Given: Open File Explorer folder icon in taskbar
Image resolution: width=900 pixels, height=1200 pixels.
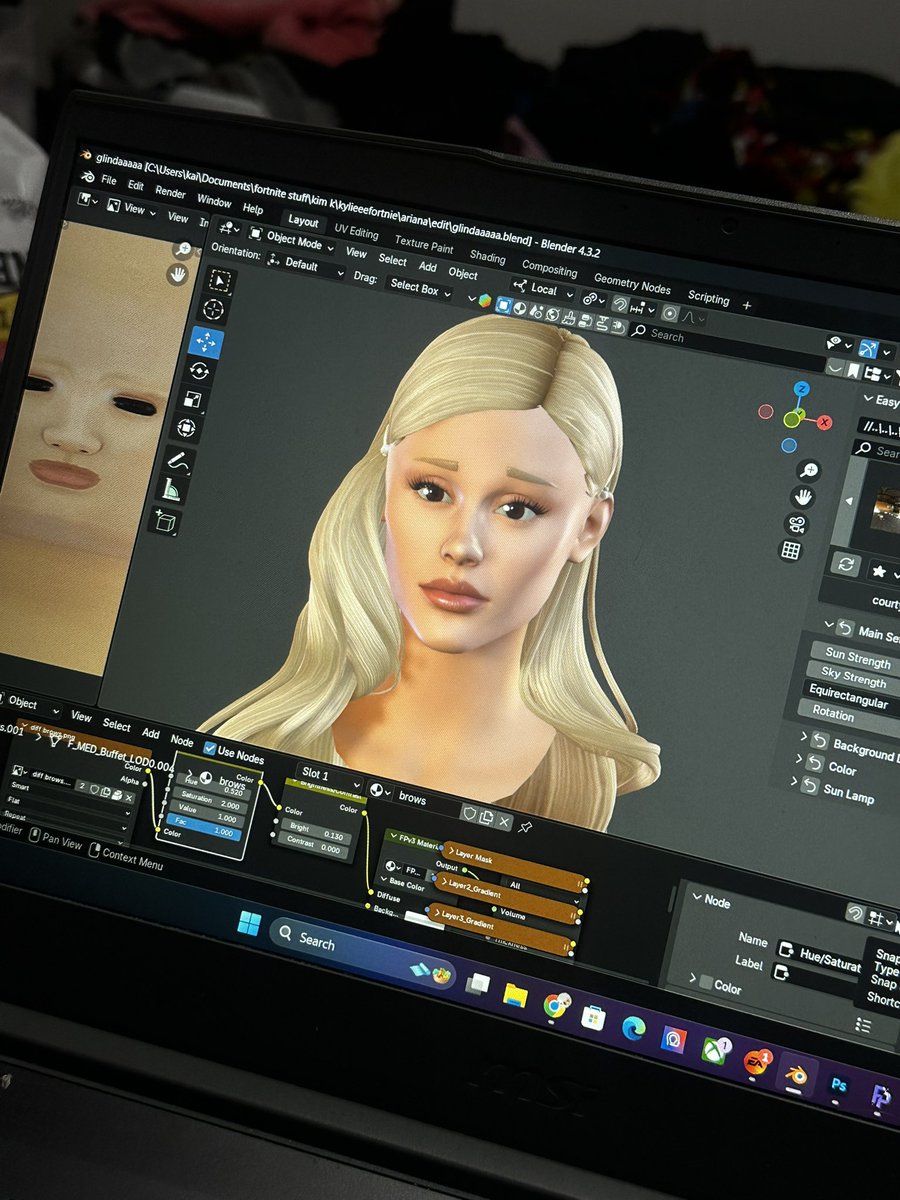Looking at the screenshot, I should [515, 995].
